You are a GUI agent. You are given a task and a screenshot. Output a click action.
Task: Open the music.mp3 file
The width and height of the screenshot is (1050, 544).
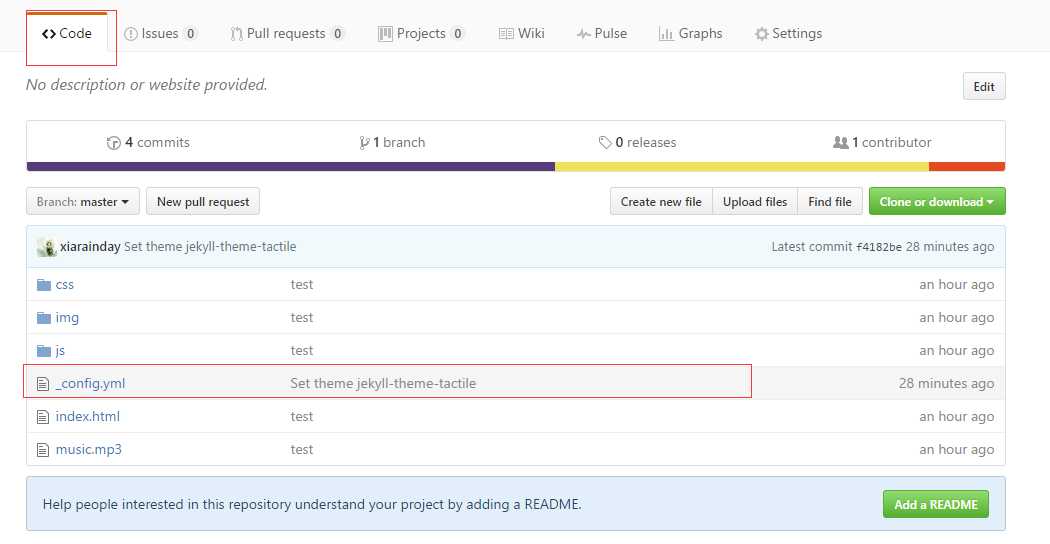(x=88, y=450)
